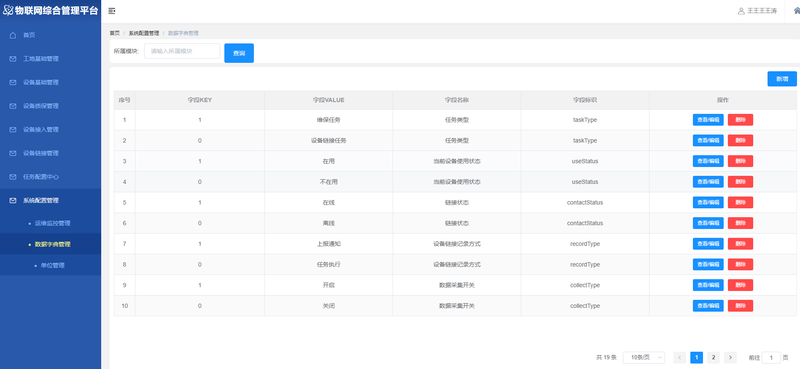Click 查看/编辑 for the 维保任务 row

708,120
